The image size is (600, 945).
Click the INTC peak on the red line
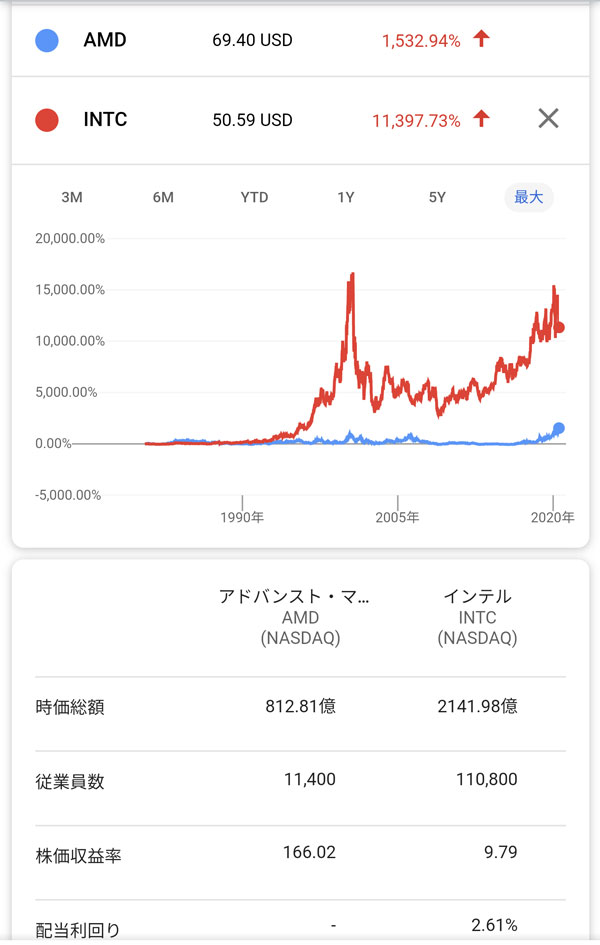[x=352, y=275]
